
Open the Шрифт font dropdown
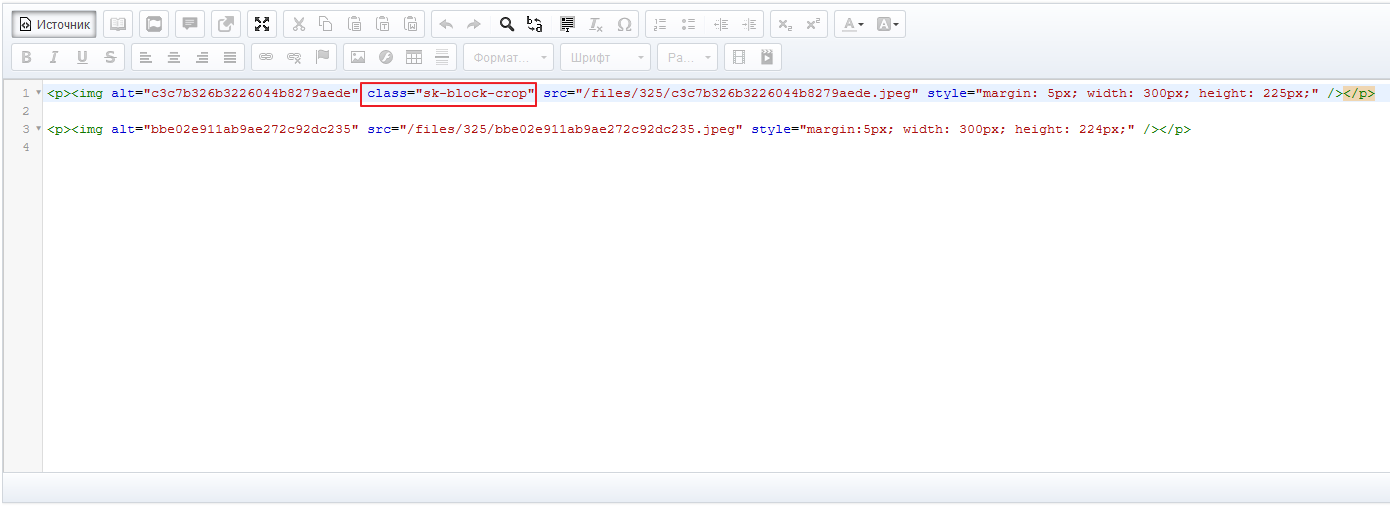605,57
